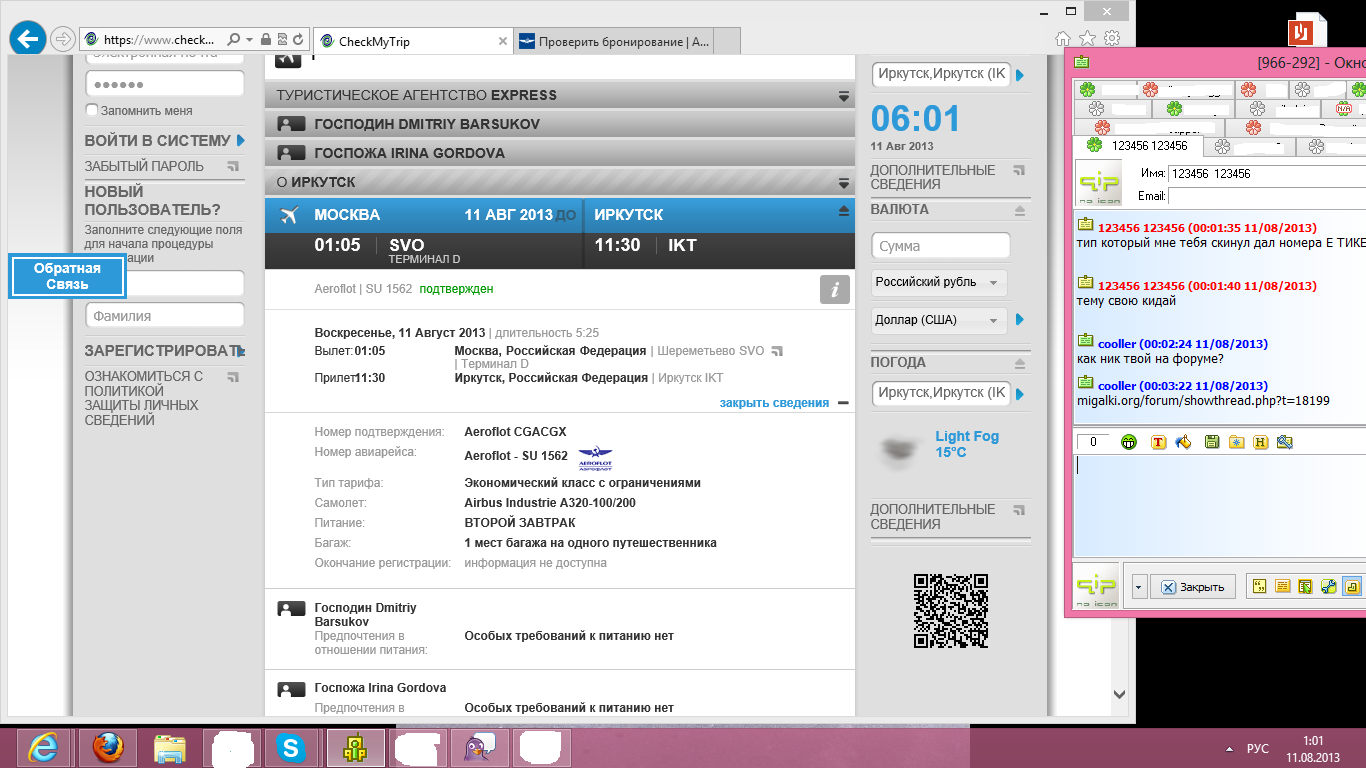The width and height of the screenshot is (1366, 768).
Task: Click the 'Госпожа IRINA GORDOVA' passenger row
Action: pos(560,153)
